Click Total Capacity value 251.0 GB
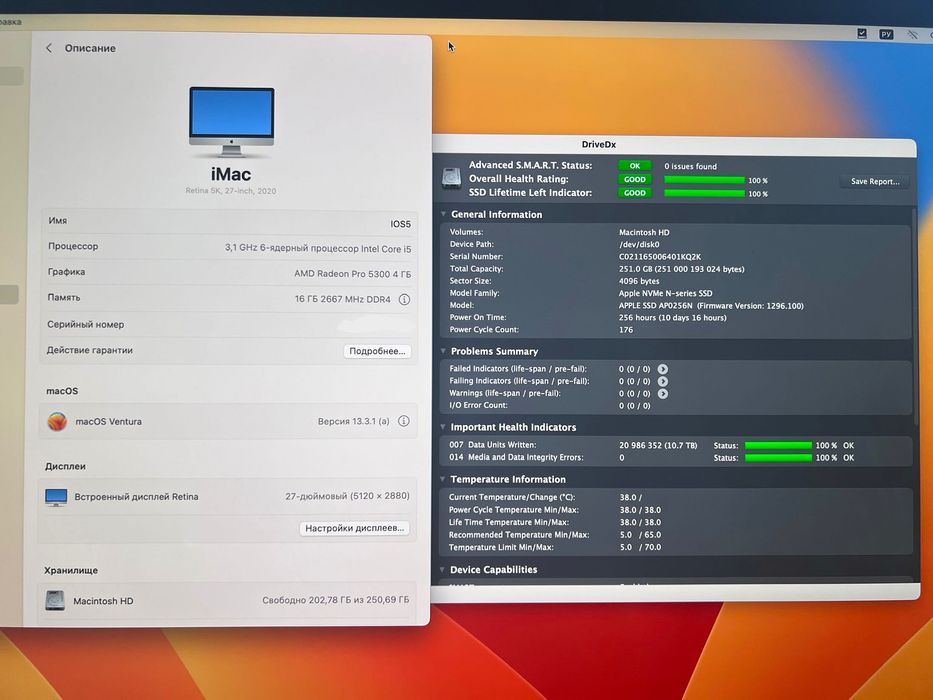The width and height of the screenshot is (933, 700). tap(681, 269)
